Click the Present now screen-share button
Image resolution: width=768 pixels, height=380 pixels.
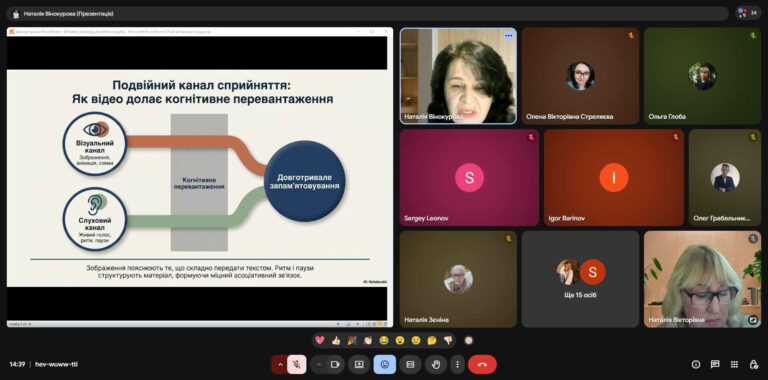359,364
